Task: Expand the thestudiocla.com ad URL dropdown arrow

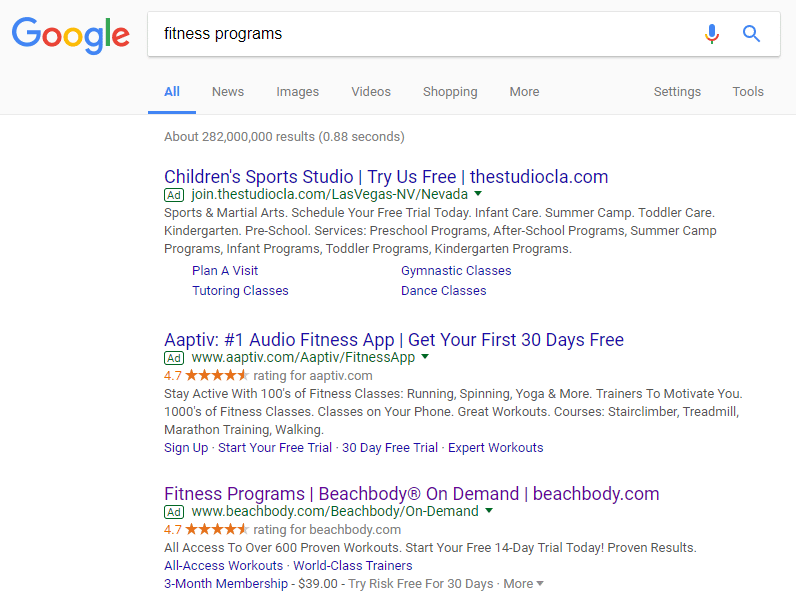Action: [478, 194]
